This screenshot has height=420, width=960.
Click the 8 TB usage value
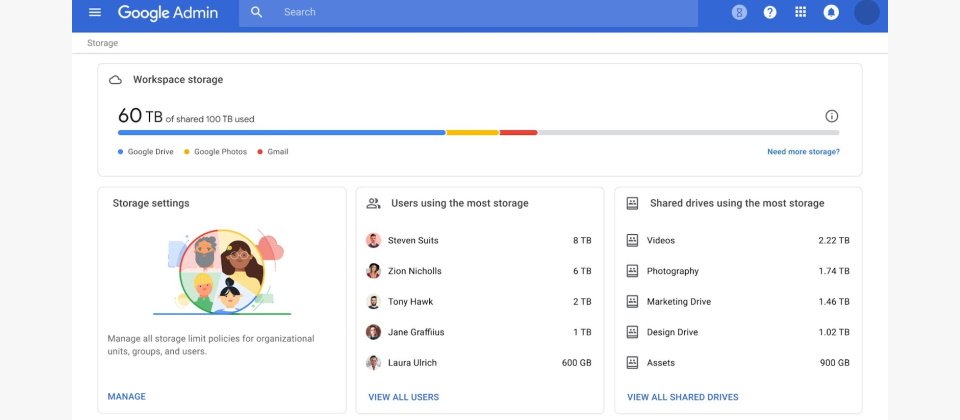[582, 241]
